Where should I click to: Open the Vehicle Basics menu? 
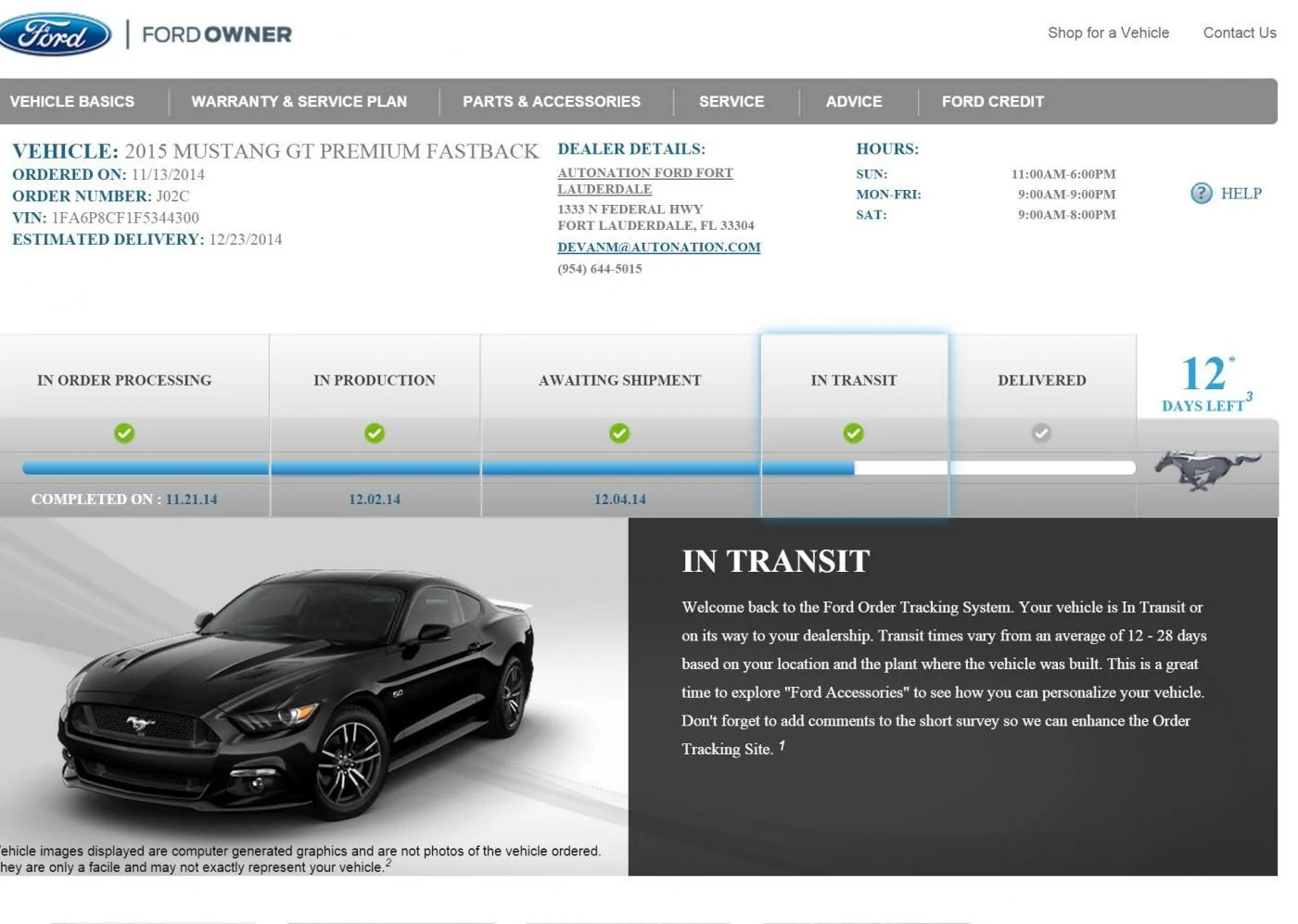72,102
